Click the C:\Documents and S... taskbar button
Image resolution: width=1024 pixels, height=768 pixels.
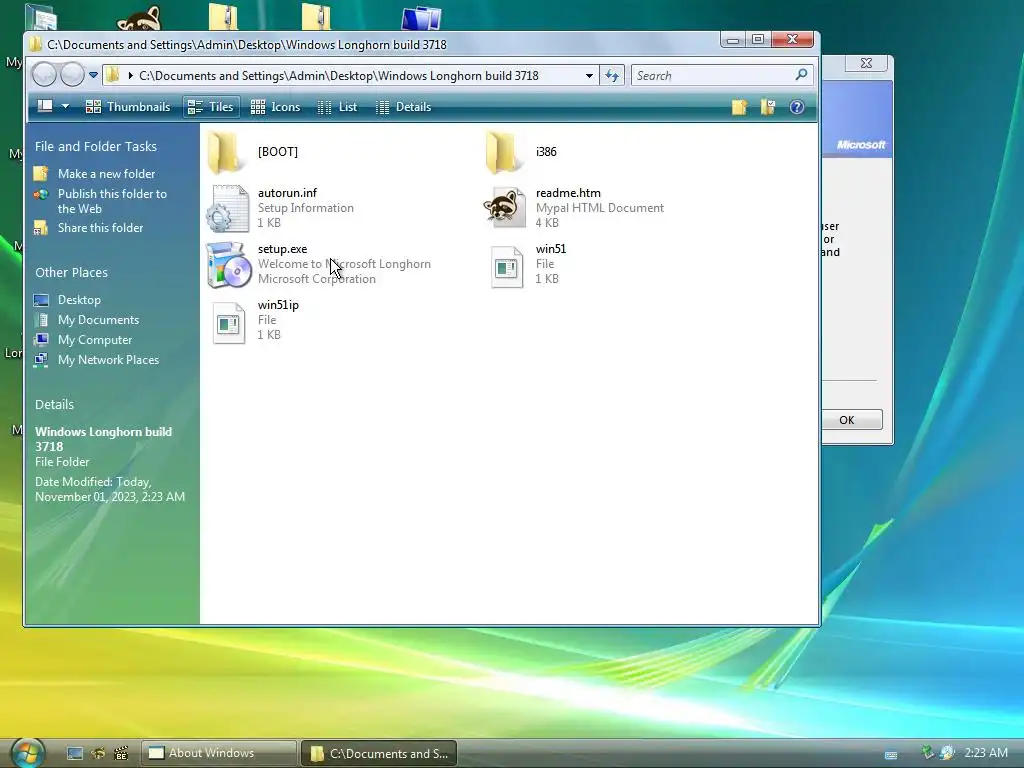[379, 753]
